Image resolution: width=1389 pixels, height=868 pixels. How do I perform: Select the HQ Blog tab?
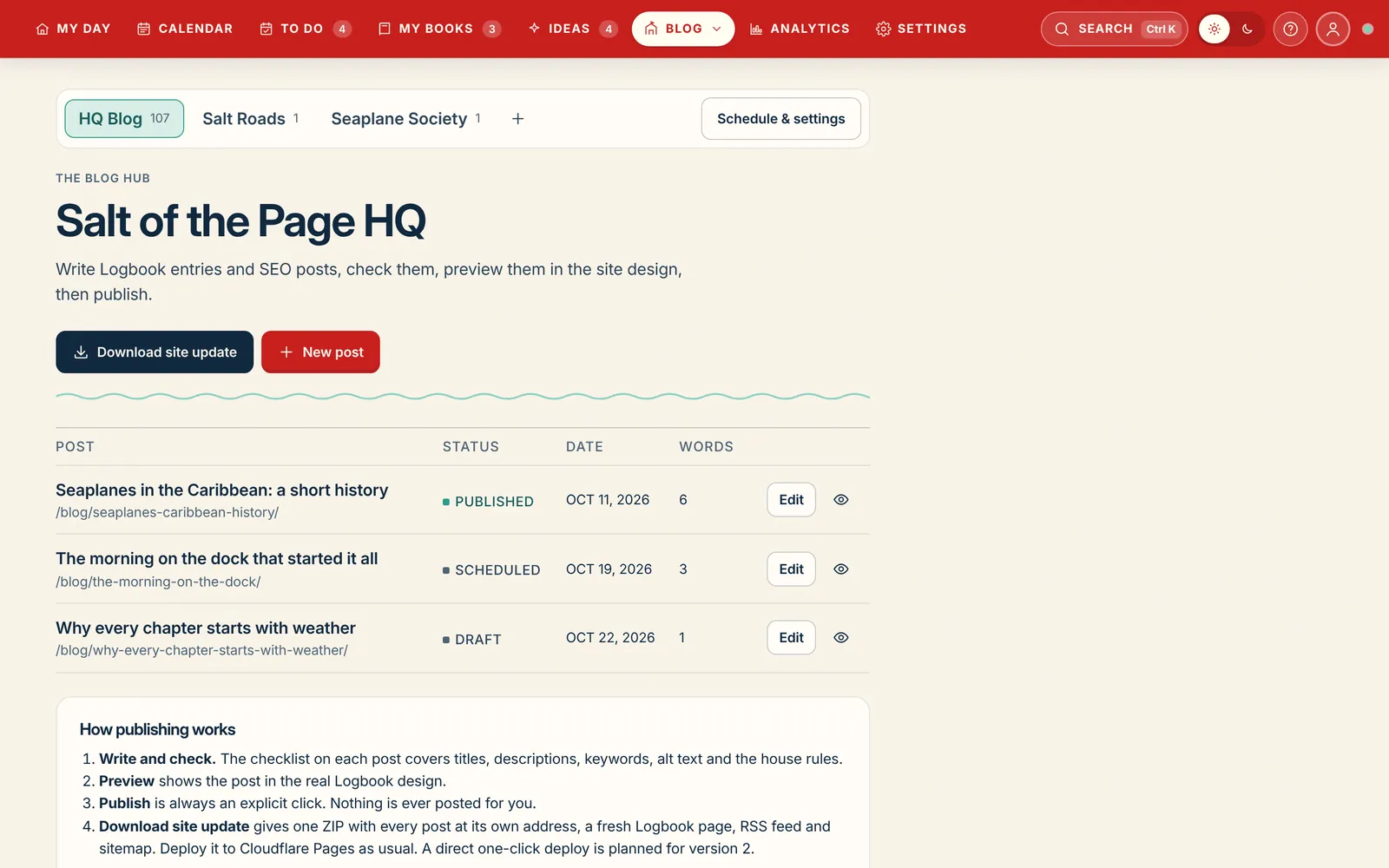click(124, 119)
